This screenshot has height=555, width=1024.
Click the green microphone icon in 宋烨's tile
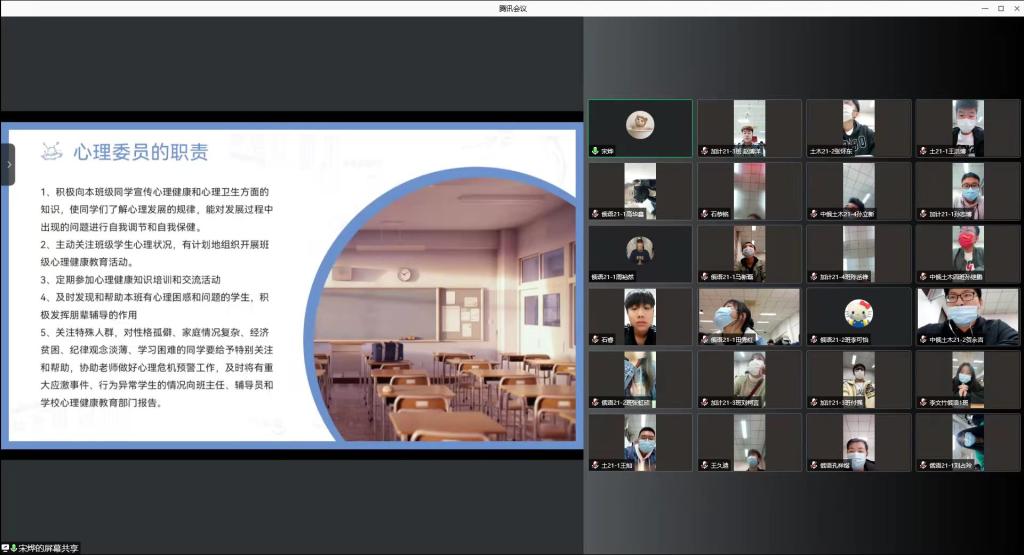[594, 151]
